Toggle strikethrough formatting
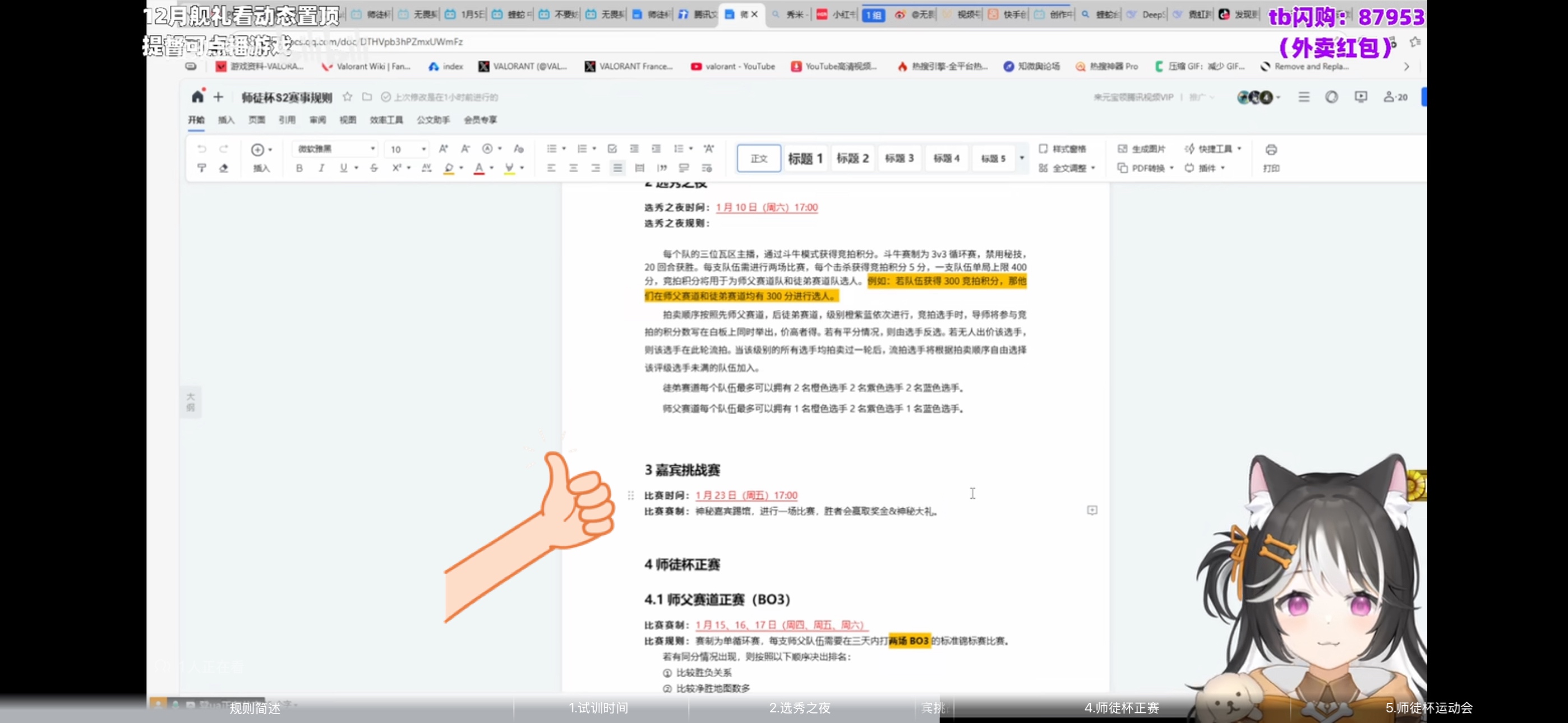The height and width of the screenshot is (723, 1568). (373, 168)
